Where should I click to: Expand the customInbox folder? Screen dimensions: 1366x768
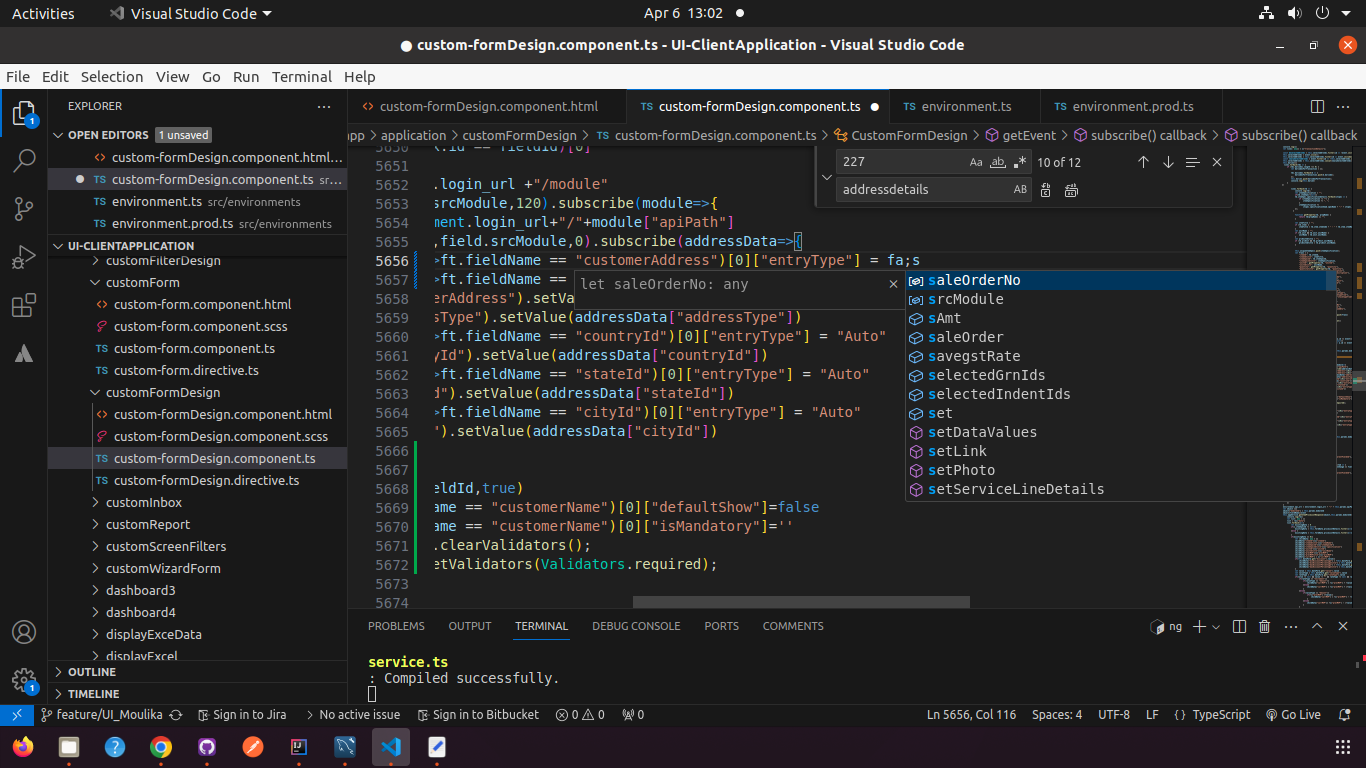click(143, 503)
